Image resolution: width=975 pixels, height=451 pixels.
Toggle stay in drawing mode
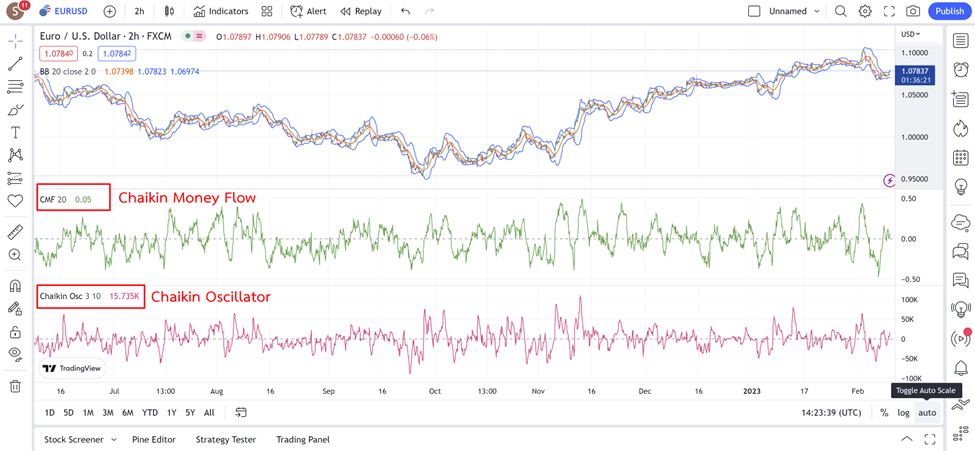[x=15, y=308]
